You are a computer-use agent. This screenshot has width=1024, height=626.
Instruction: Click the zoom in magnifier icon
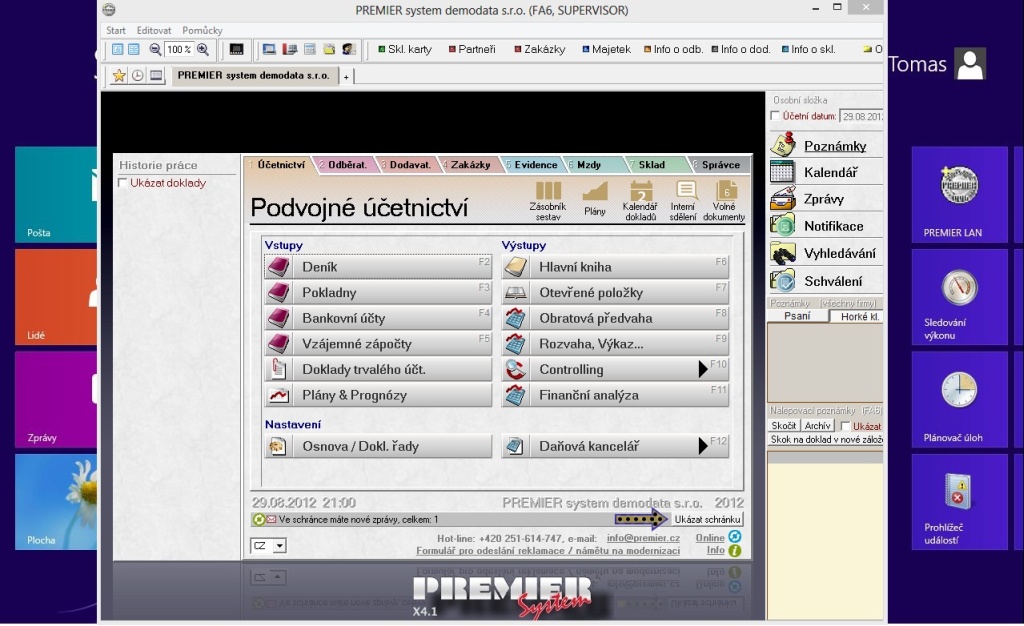point(203,49)
